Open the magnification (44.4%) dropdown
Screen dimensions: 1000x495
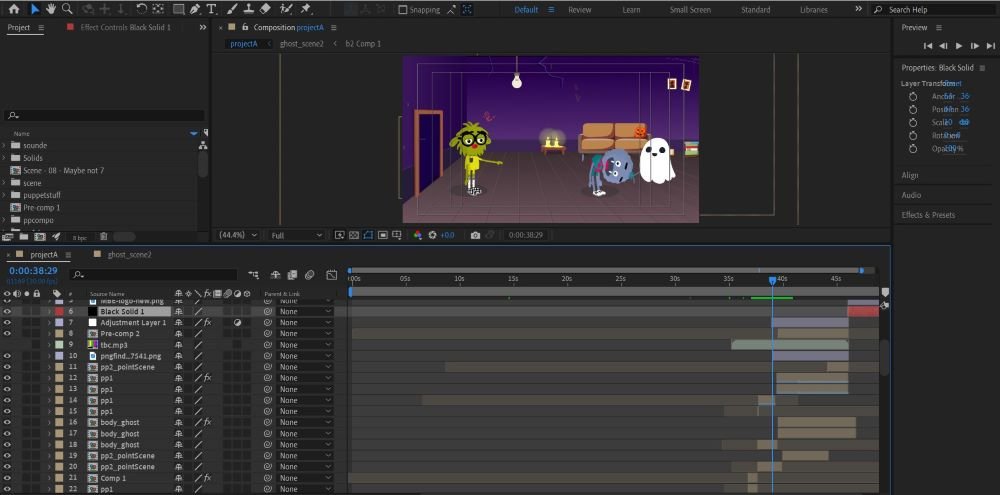[240, 235]
